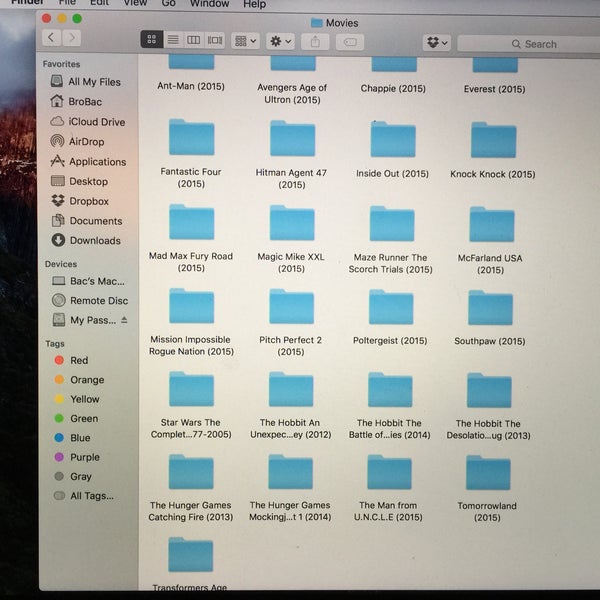Go back with the left arrow
Viewport: 600px width, 600px height.
tap(51, 38)
